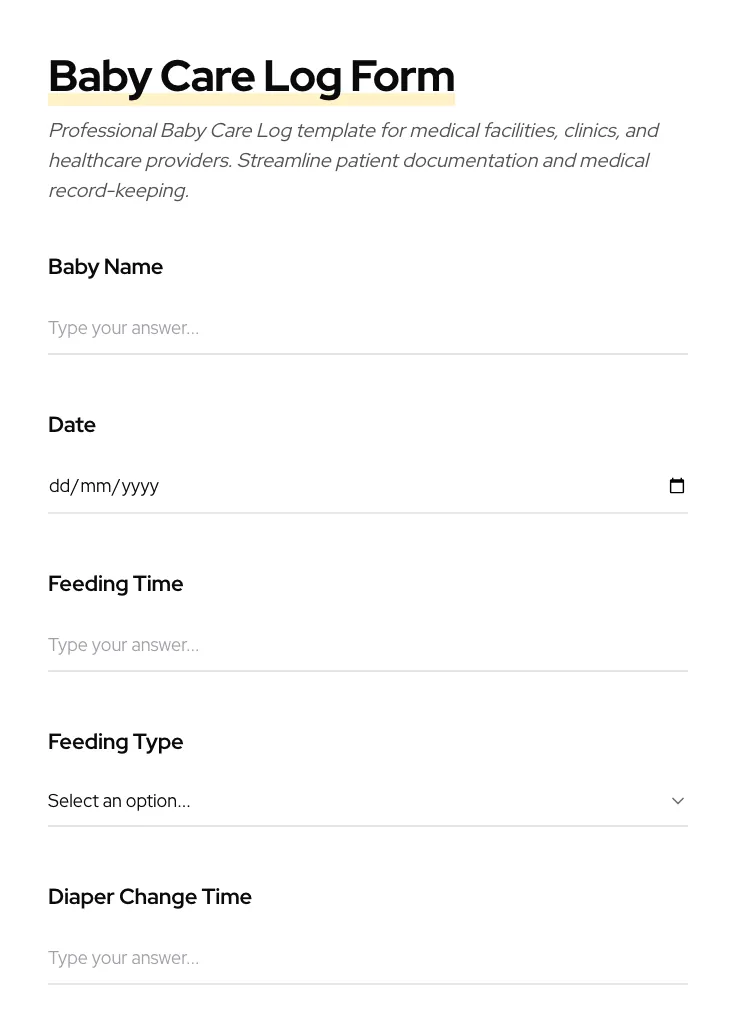This screenshot has height=1024, width=736.
Task: Click the 'Date' field label
Action: pos(71,424)
